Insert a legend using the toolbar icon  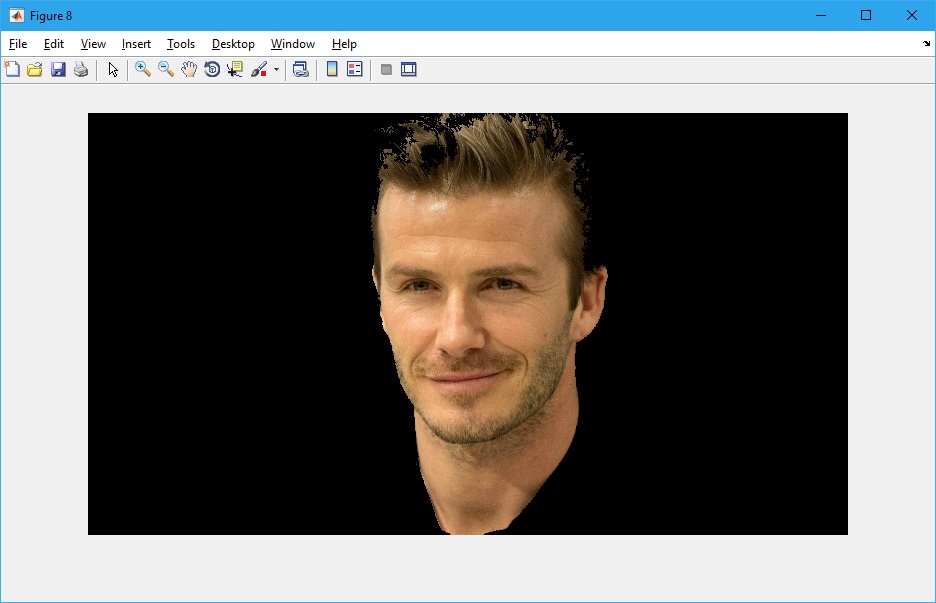355,70
